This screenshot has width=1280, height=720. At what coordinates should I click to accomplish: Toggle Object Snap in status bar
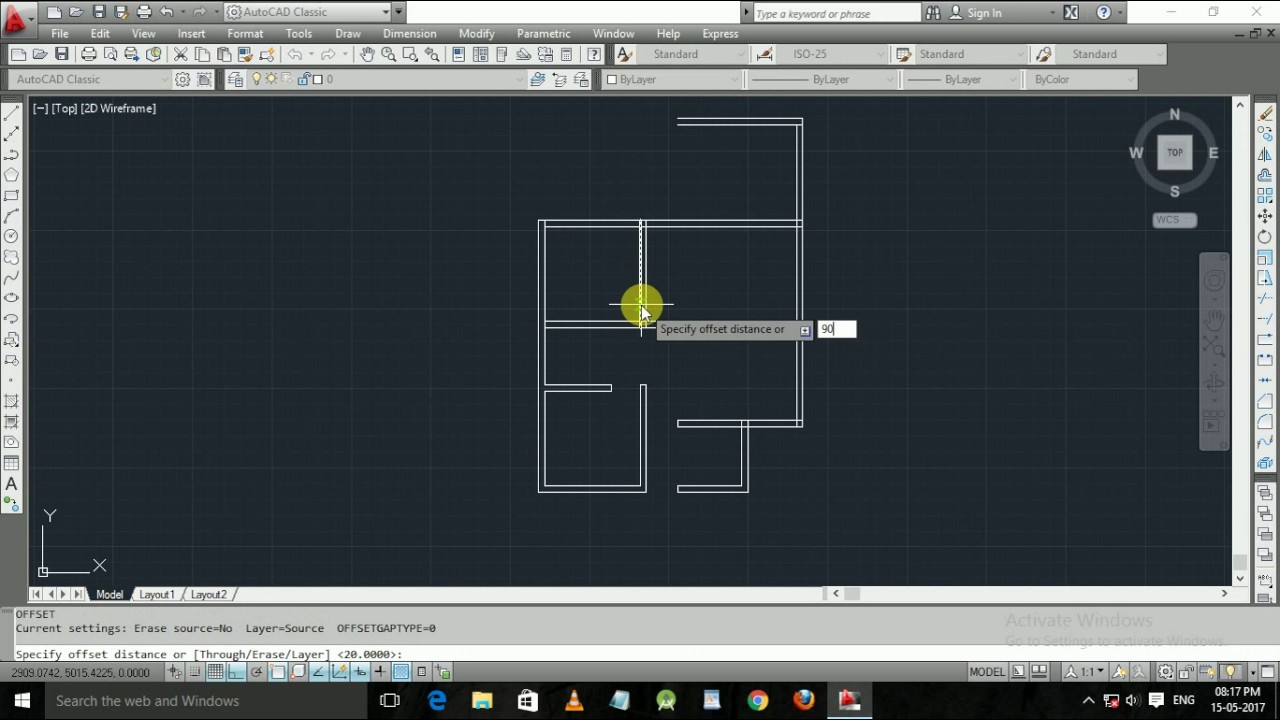277,672
